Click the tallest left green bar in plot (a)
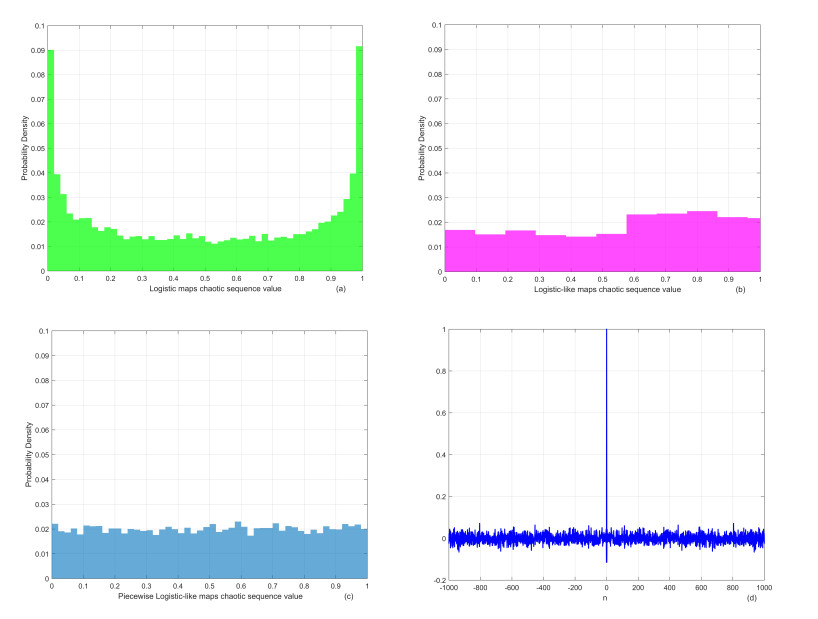818x619 pixels. point(50,160)
